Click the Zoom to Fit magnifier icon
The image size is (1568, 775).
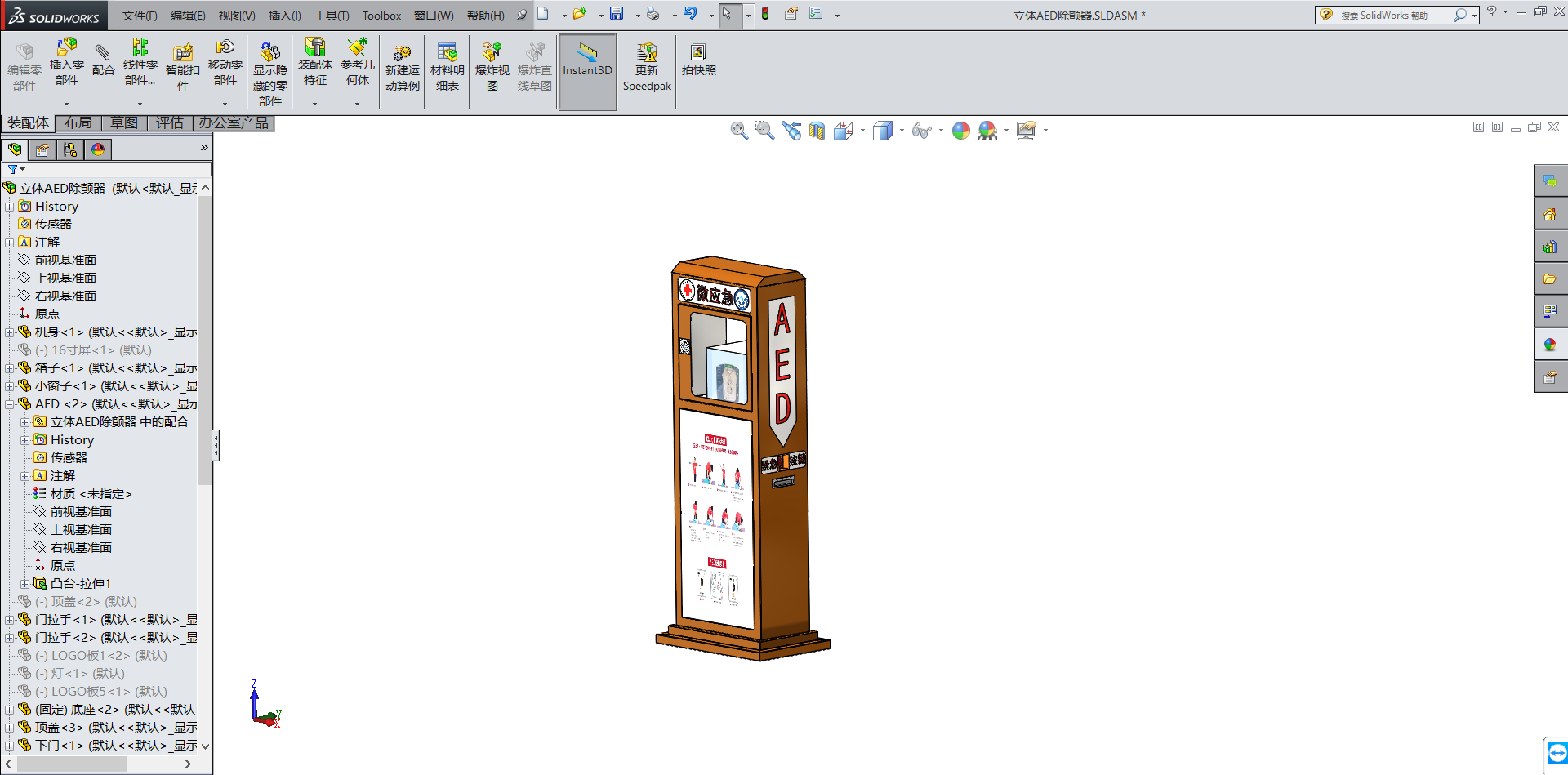pos(738,131)
